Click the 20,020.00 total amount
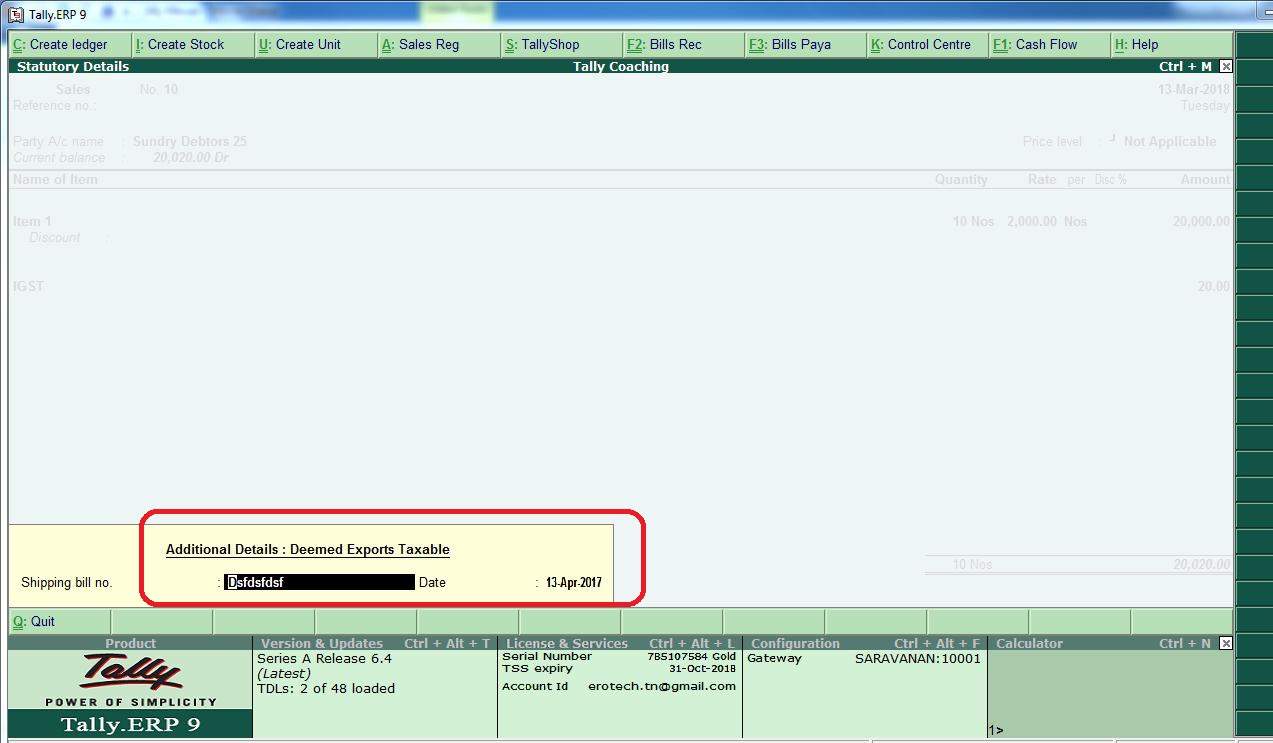 [x=1201, y=565]
